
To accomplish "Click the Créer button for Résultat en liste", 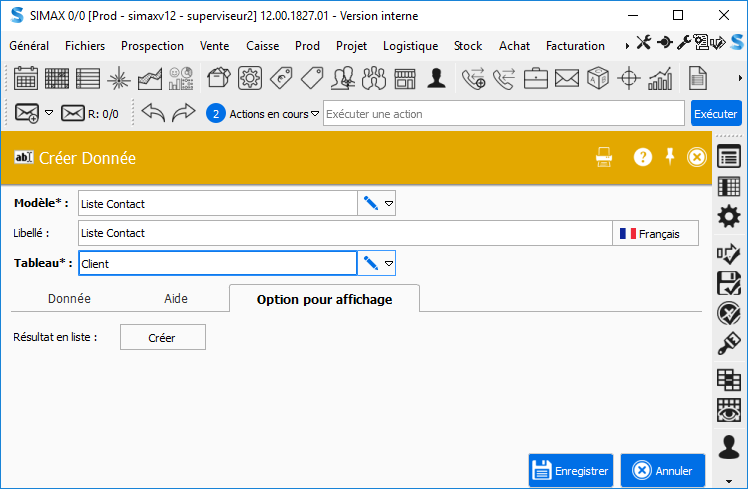I will click(162, 338).
